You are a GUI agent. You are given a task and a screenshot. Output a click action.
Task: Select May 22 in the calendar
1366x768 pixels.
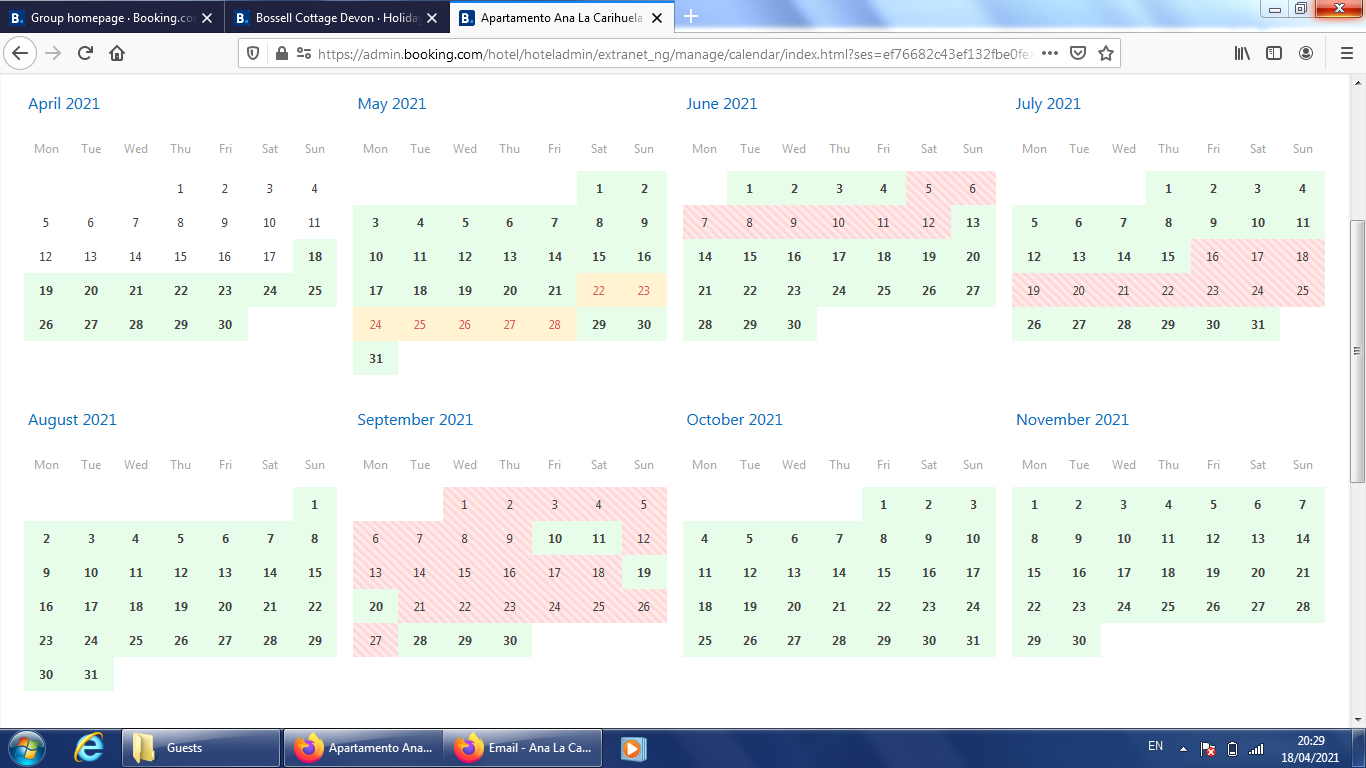[599, 291]
